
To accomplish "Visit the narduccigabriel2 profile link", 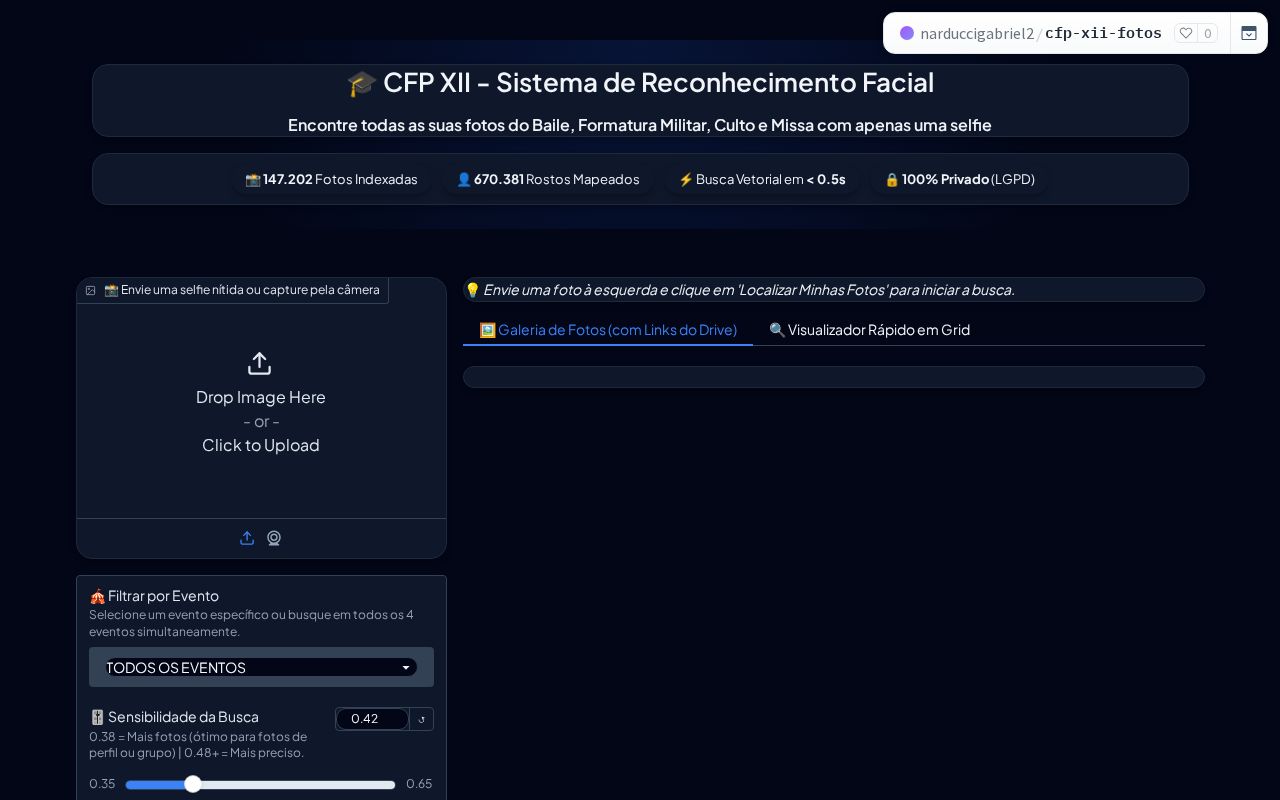I will click(977, 33).
